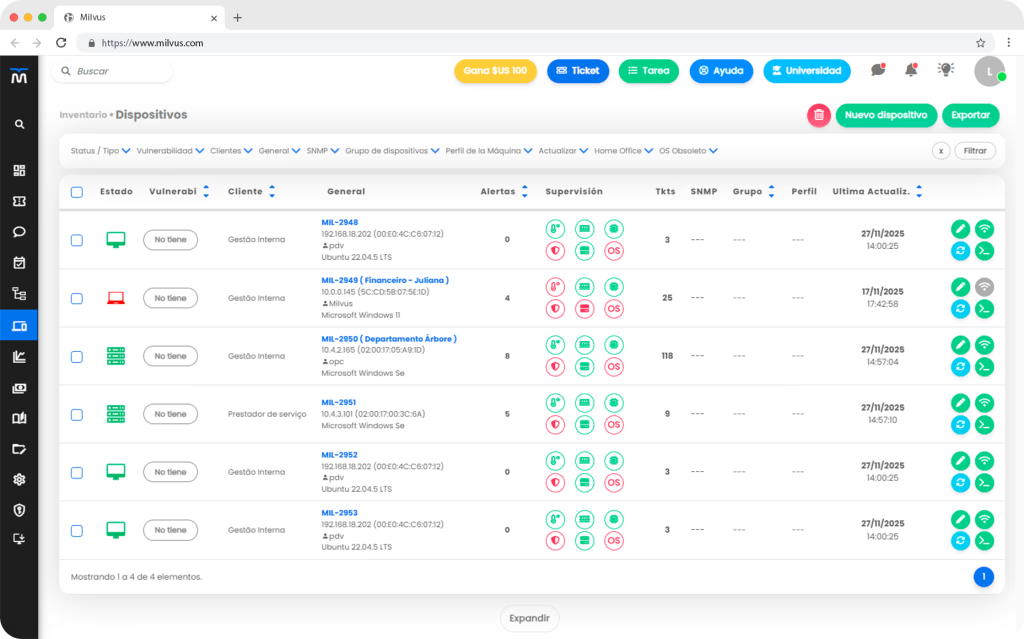This screenshot has width=1024, height=639.
Task: Check the MIL-2953 row checkbox
Action: click(77, 531)
